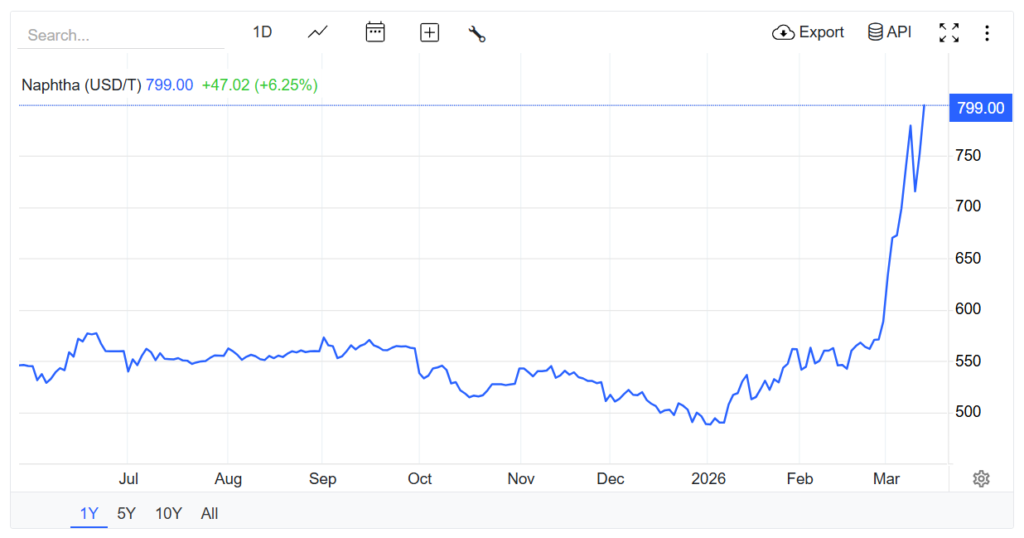Toggle fullscreen chart view

point(949,33)
